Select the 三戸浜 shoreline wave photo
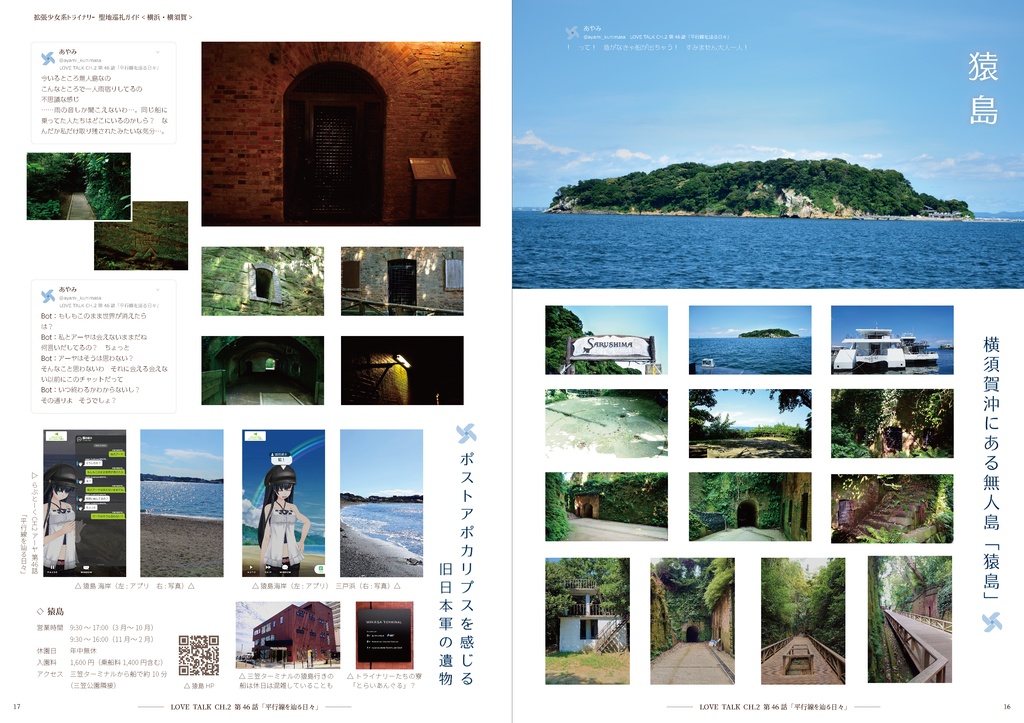The height and width of the screenshot is (723, 1024). (381, 503)
